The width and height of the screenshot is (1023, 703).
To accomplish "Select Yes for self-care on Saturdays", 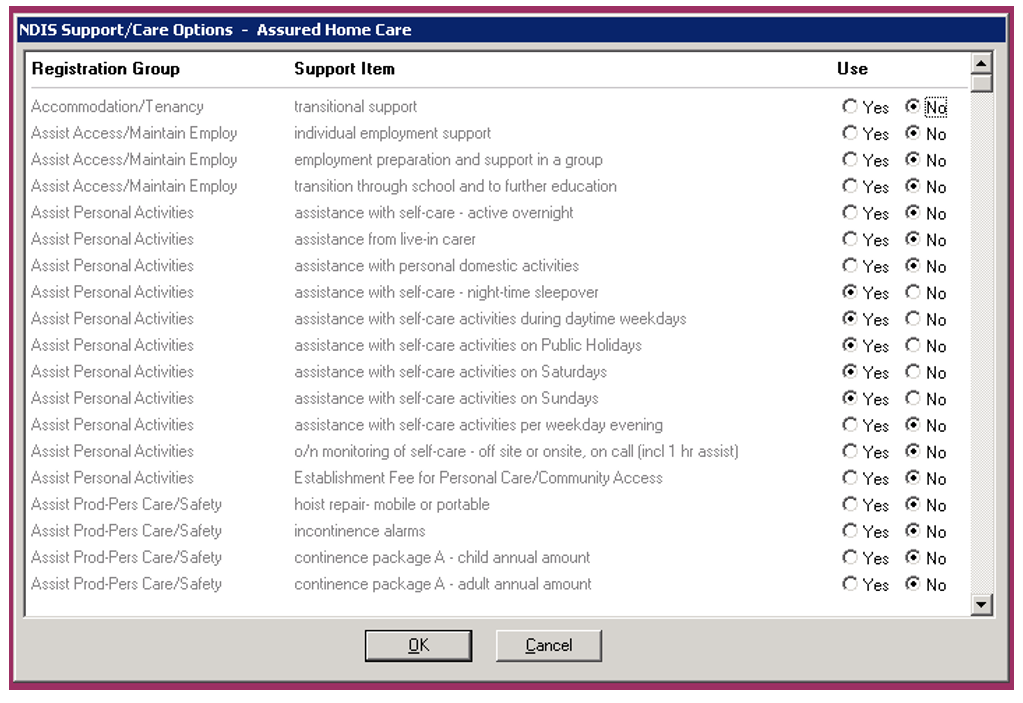I will coord(849,372).
